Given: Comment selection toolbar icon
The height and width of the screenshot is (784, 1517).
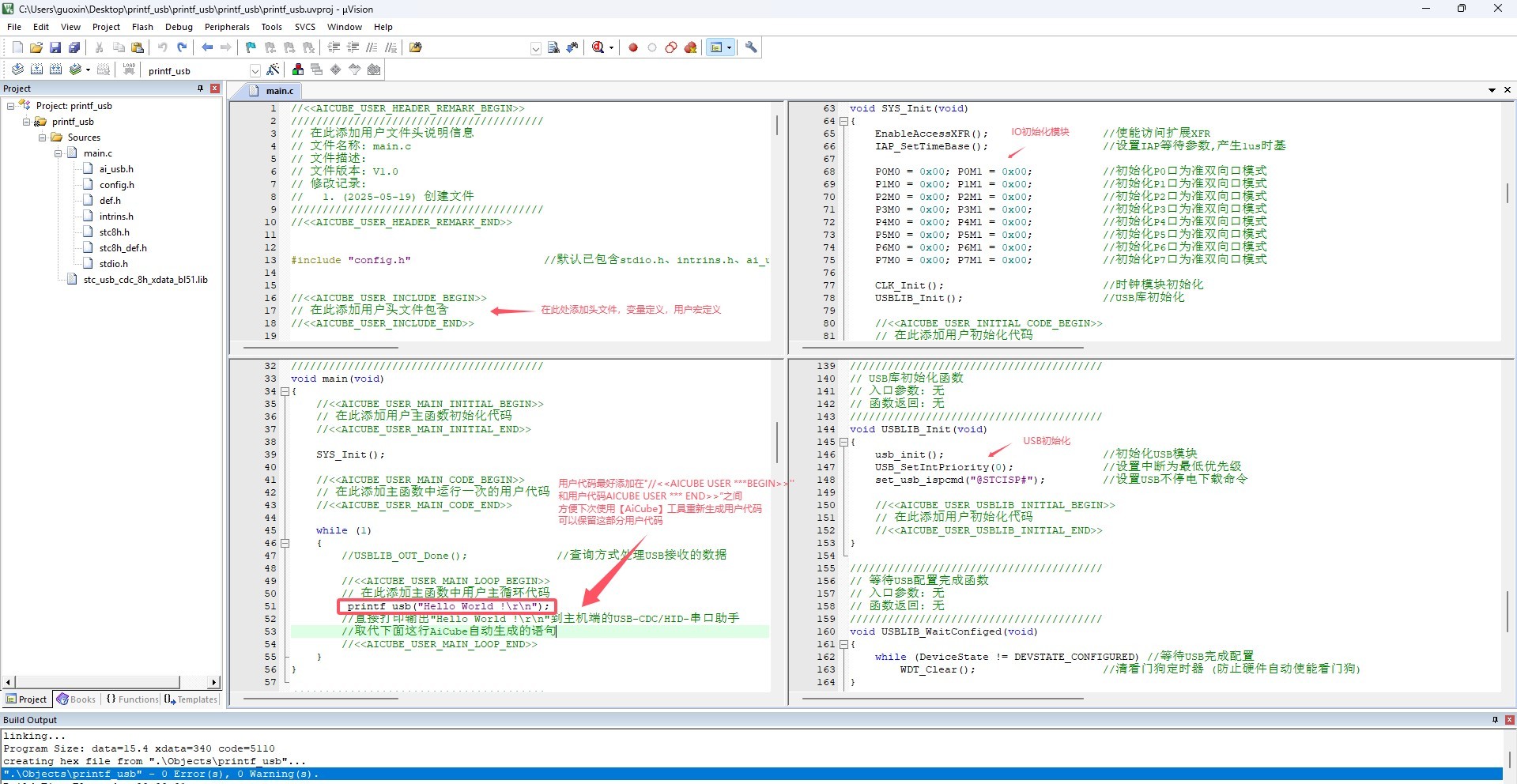Looking at the screenshot, I should 372,47.
